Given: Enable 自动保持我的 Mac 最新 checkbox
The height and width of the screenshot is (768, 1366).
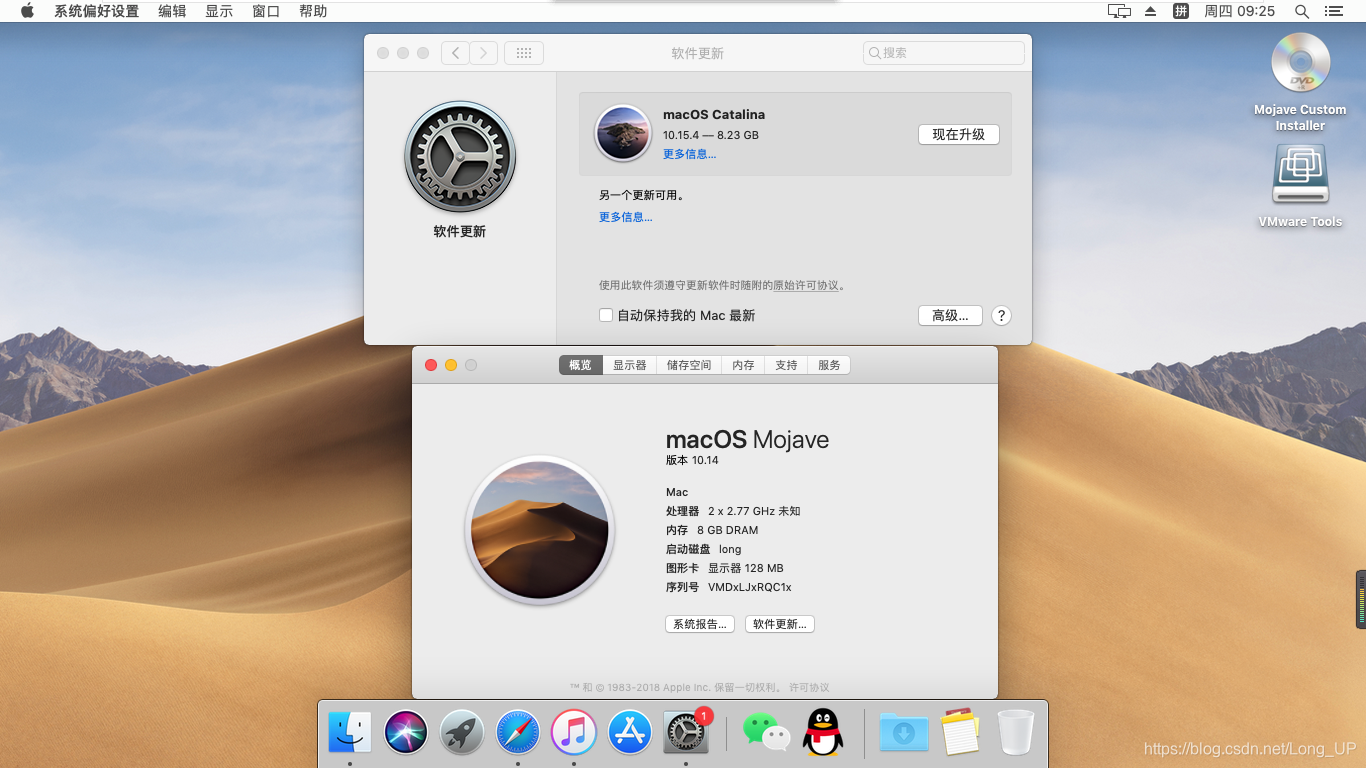Looking at the screenshot, I should tap(606, 315).
